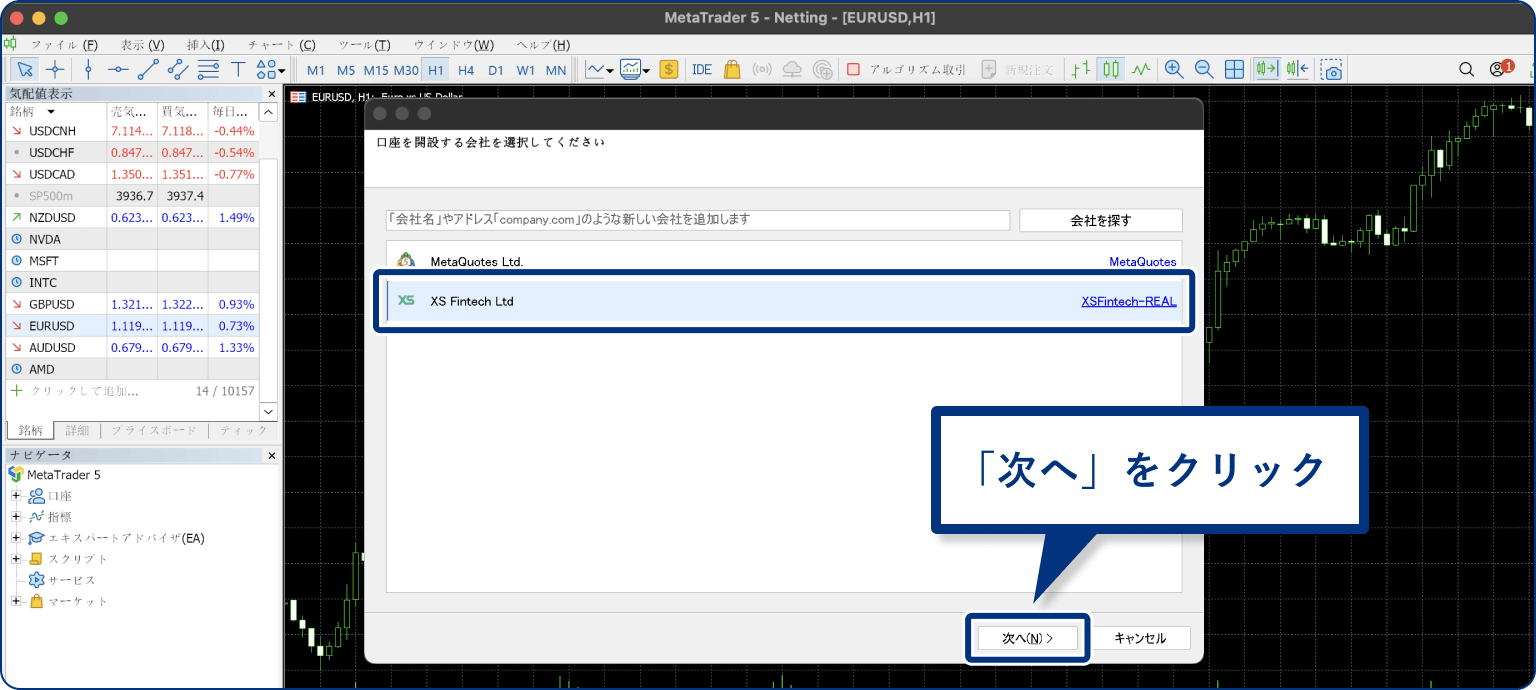This screenshot has width=1536, height=690.
Task: Click the 会社を探す button
Action: pos(1101,220)
